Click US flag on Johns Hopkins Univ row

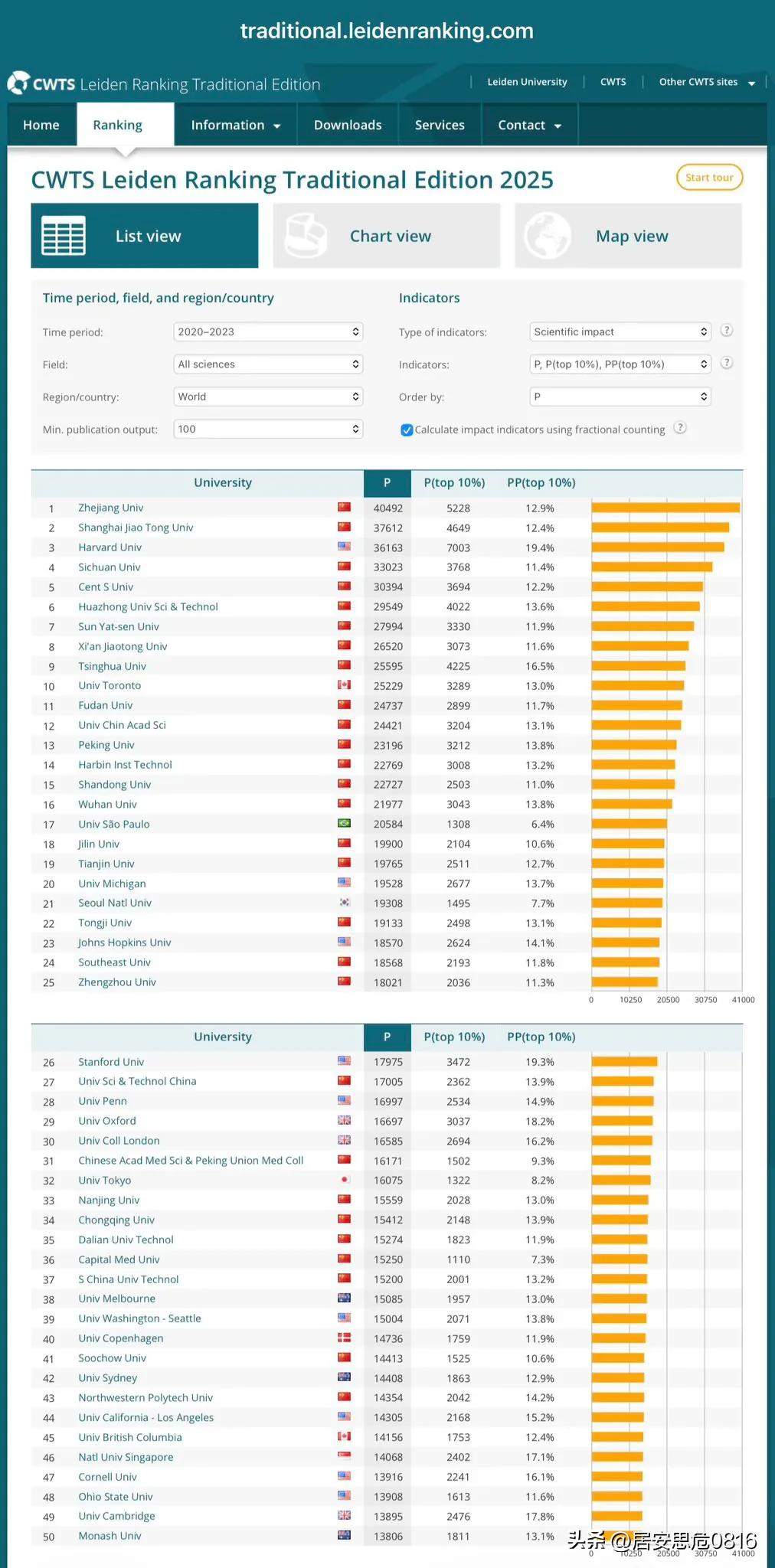click(345, 942)
